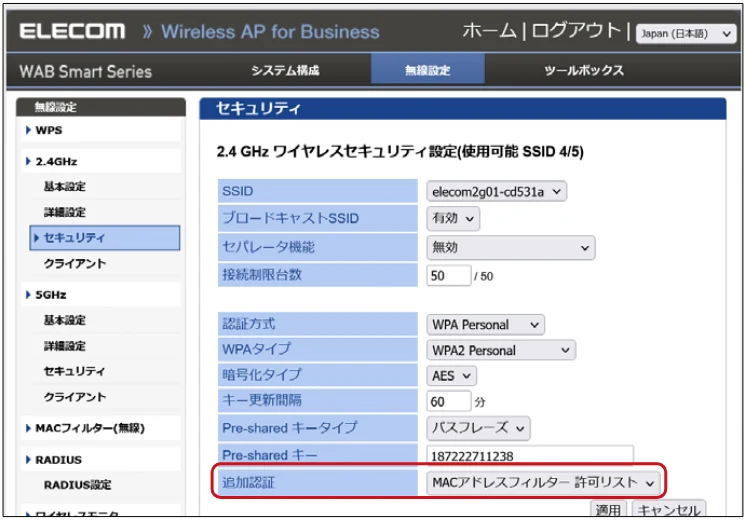Screen dimensions: 746x520
Task: Click the ELECOM logo
Action: (x=72, y=31)
